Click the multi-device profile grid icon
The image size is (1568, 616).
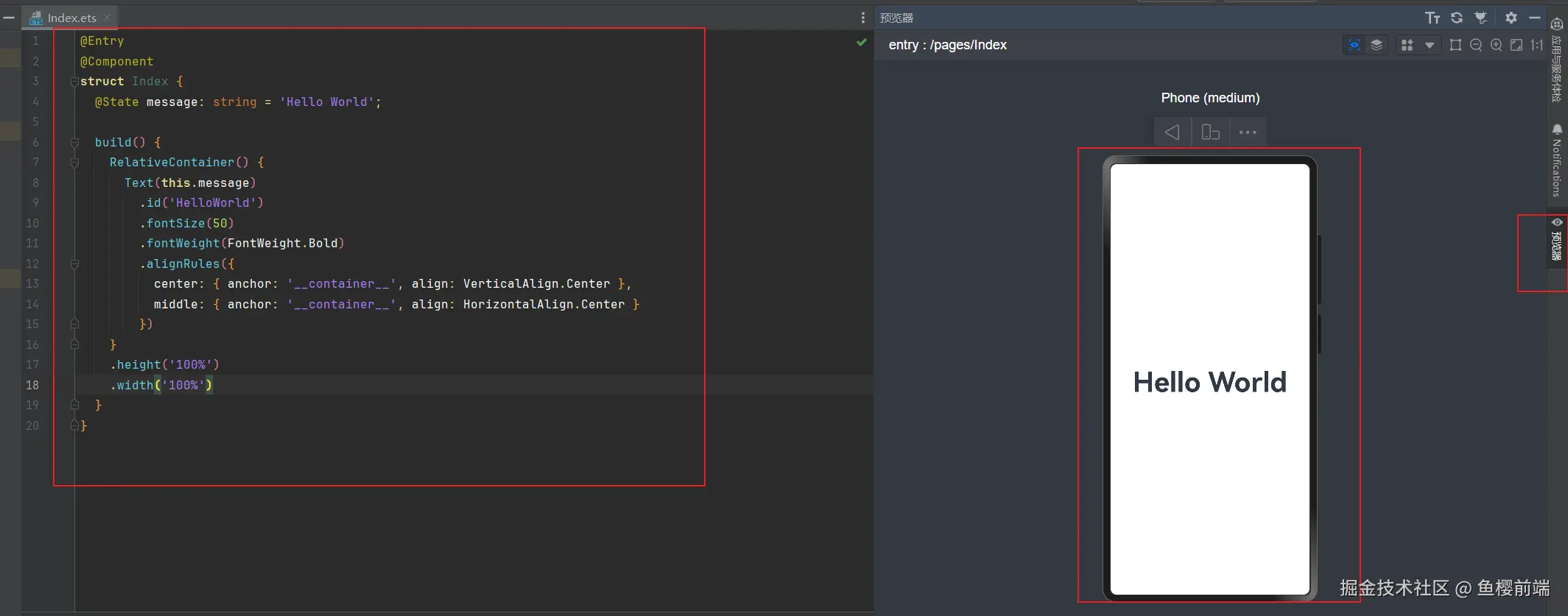coord(1407,45)
